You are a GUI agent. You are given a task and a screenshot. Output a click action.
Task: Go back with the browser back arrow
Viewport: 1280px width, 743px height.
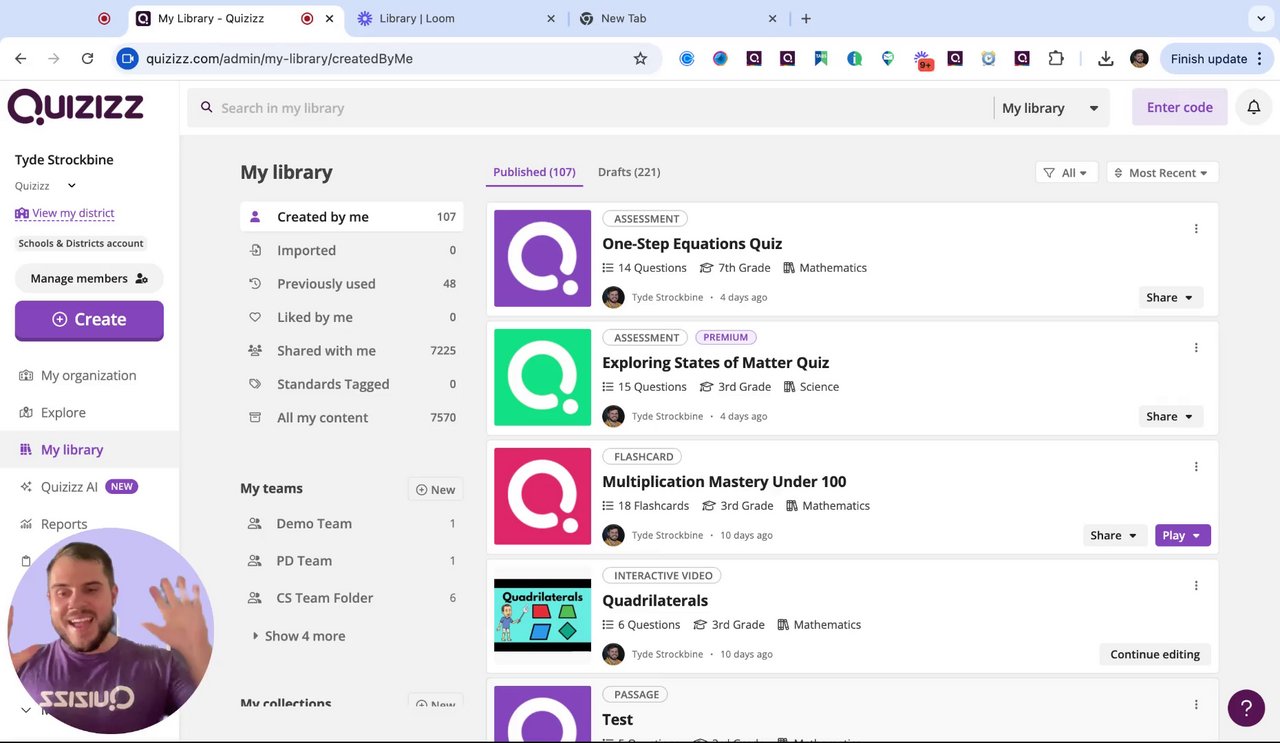[x=21, y=59]
